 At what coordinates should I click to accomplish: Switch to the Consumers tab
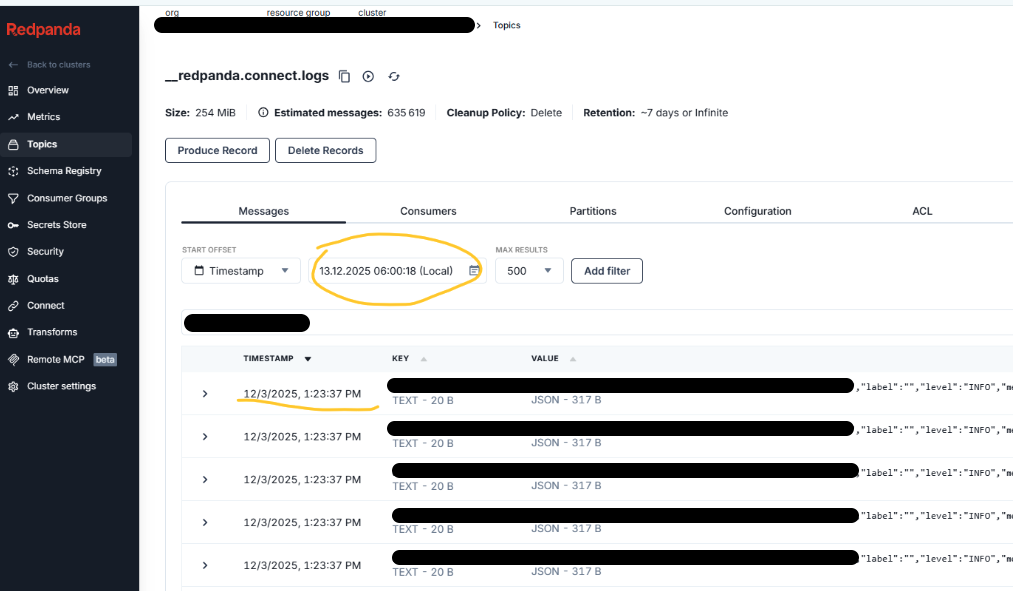click(x=428, y=211)
